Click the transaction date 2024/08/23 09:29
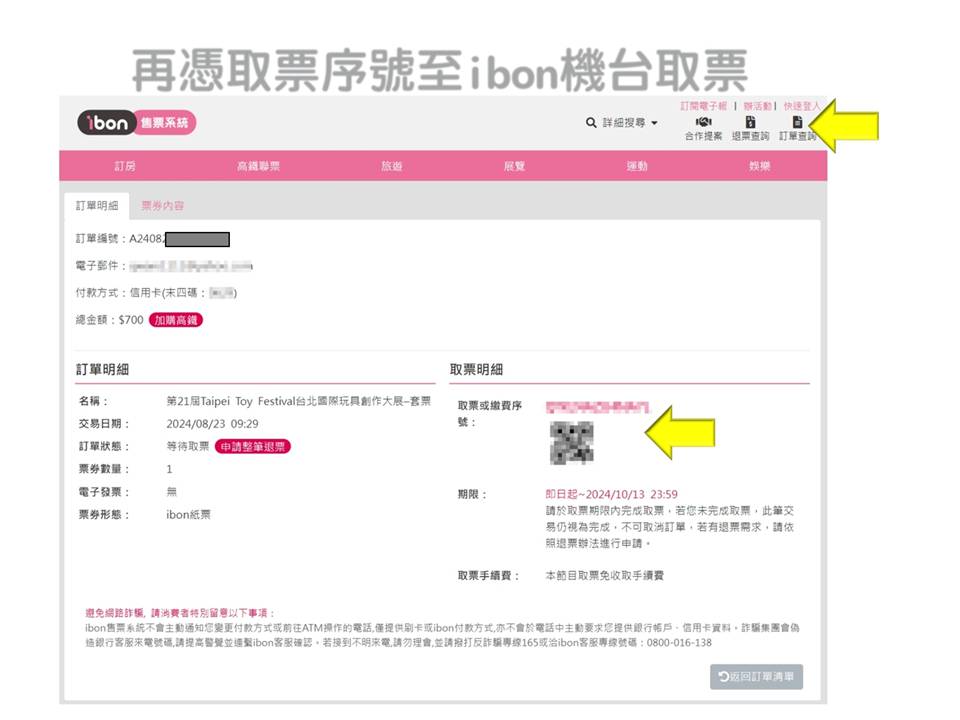The image size is (960, 720). tap(212, 424)
